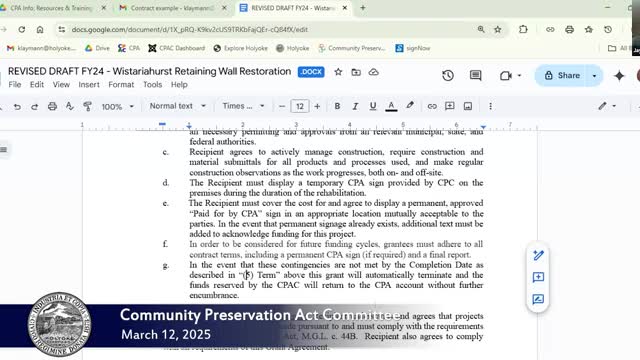The height and width of the screenshot is (360, 640).
Task: Open the Edit menu
Action: pyautogui.click(x=37, y=84)
